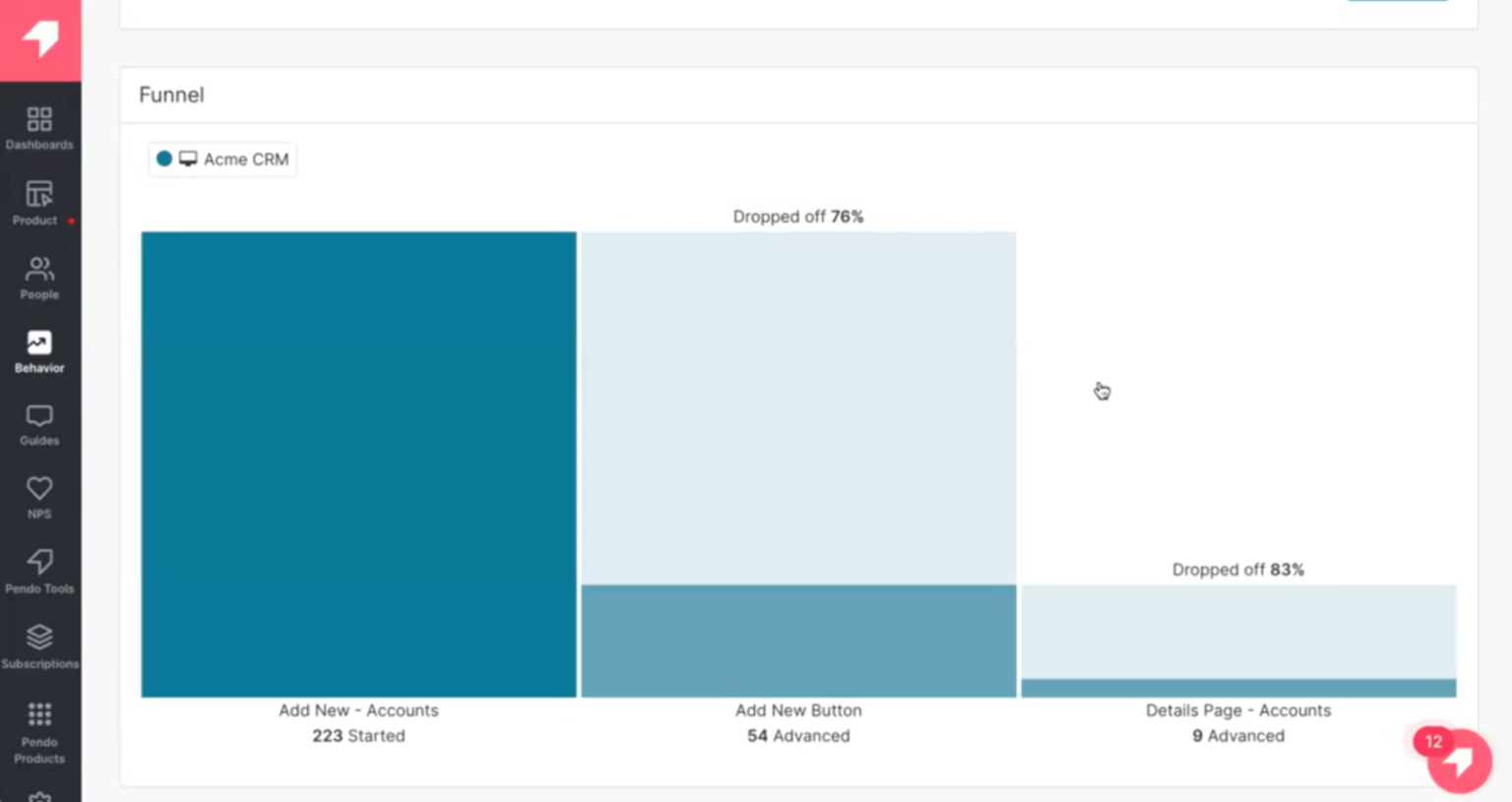Screen dimensions: 1512x802
Task: Click the Dropped off 83% label
Action: [x=1237, y=569]
